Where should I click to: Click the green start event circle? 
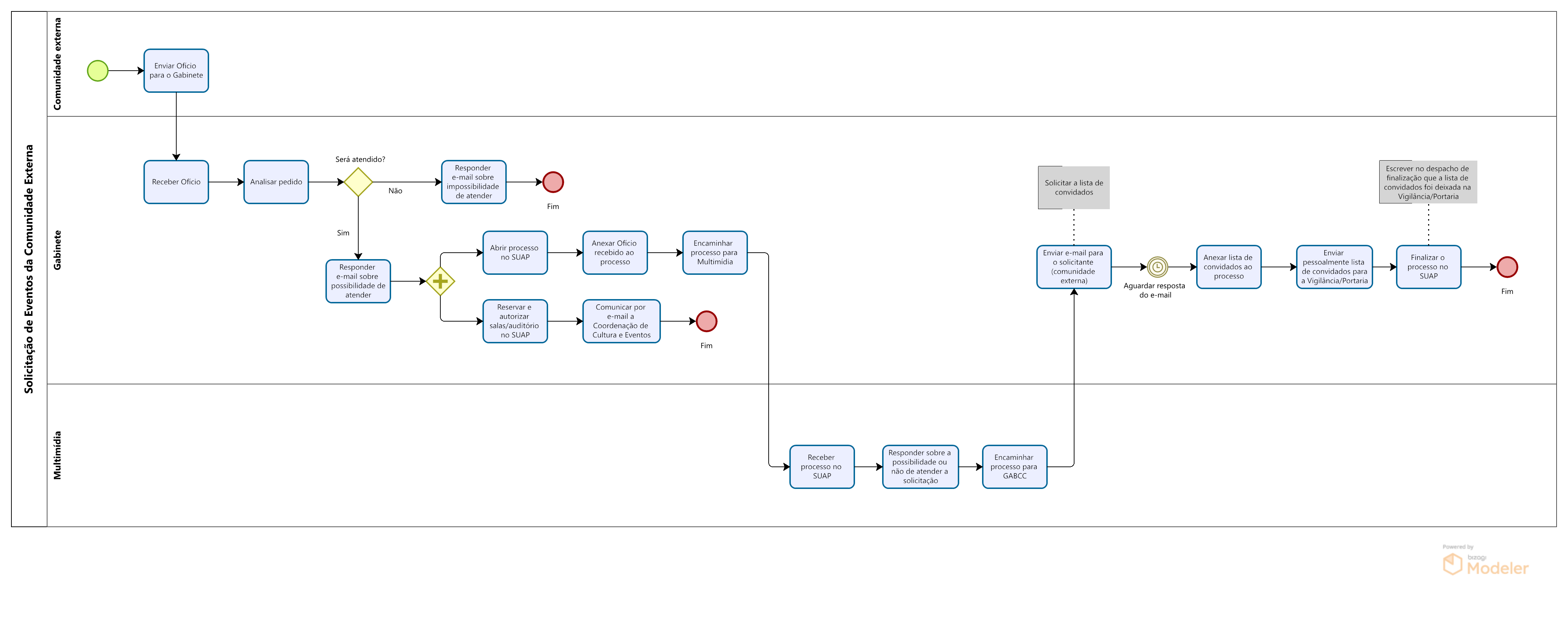[97, 71]
